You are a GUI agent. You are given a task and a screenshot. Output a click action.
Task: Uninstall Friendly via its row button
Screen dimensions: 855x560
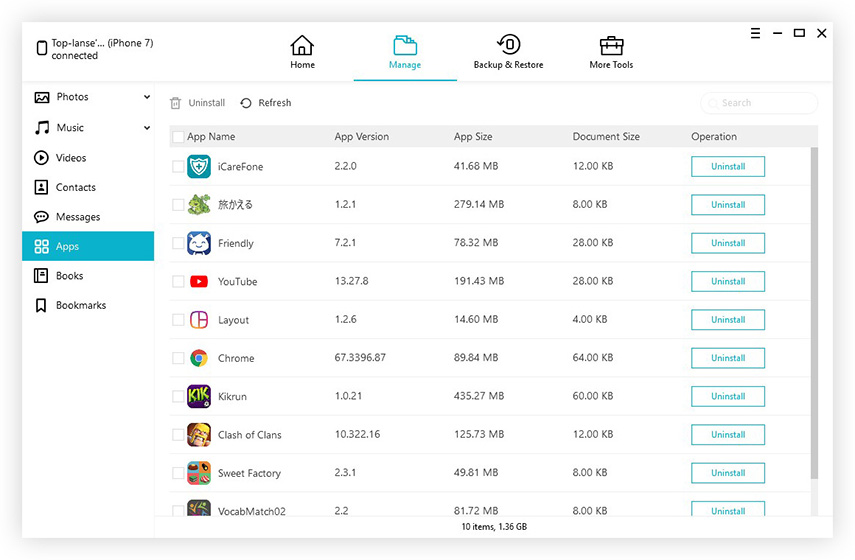click(728, 243)
